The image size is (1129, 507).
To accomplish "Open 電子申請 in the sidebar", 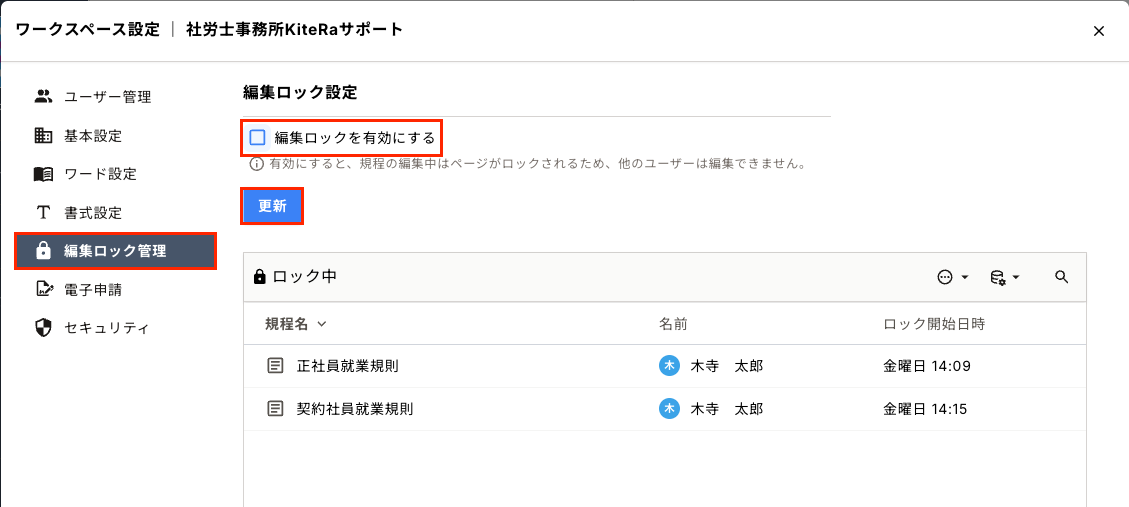I will tap(93, 290).
